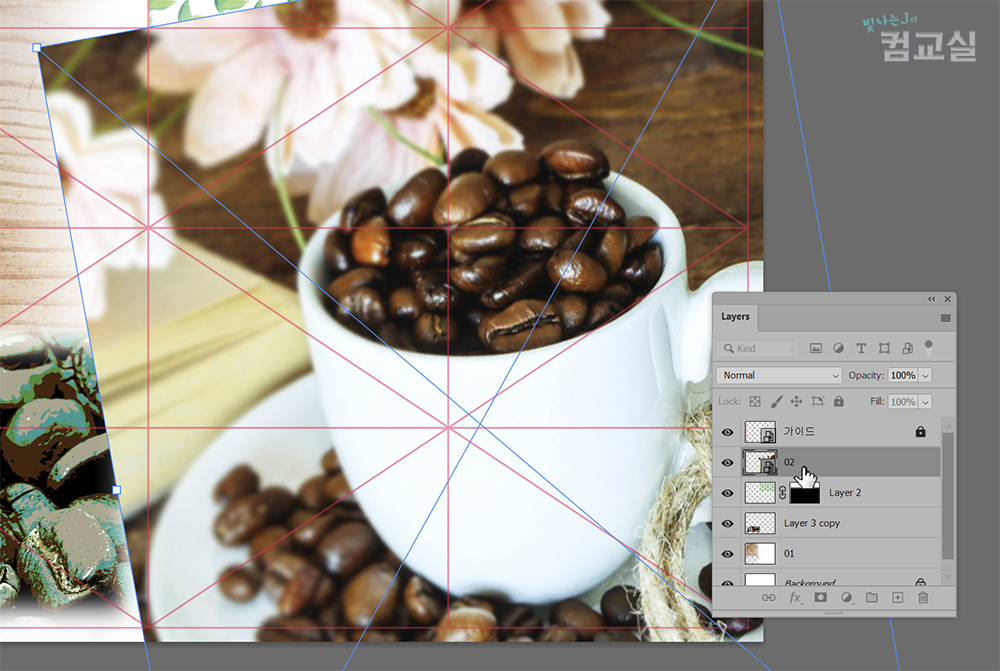Lock position move icon
Screen dimensions: 1000x671
click(797, 401)
